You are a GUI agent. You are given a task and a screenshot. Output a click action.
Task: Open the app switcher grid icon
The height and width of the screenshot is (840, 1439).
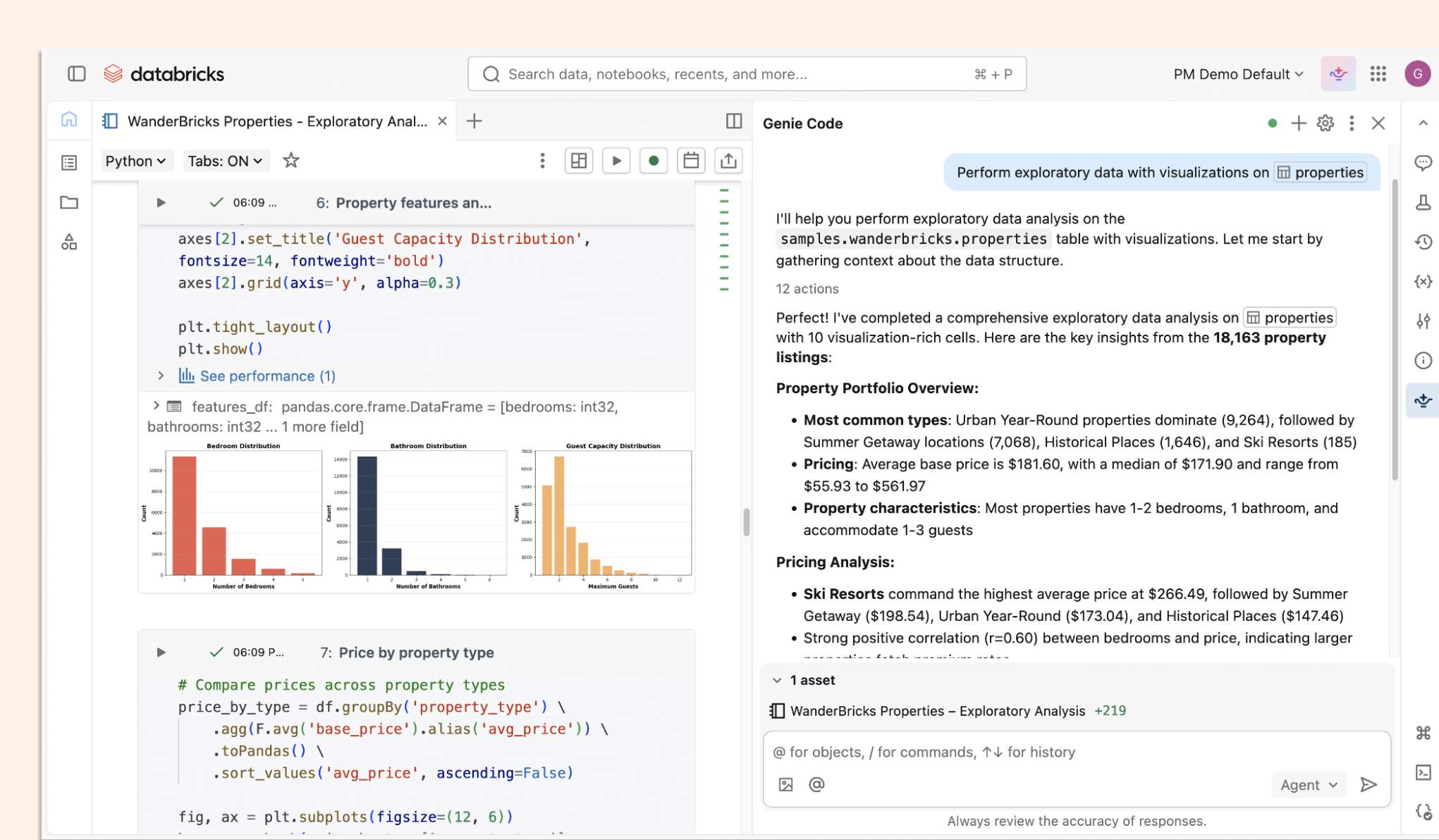click(1378, 74)
